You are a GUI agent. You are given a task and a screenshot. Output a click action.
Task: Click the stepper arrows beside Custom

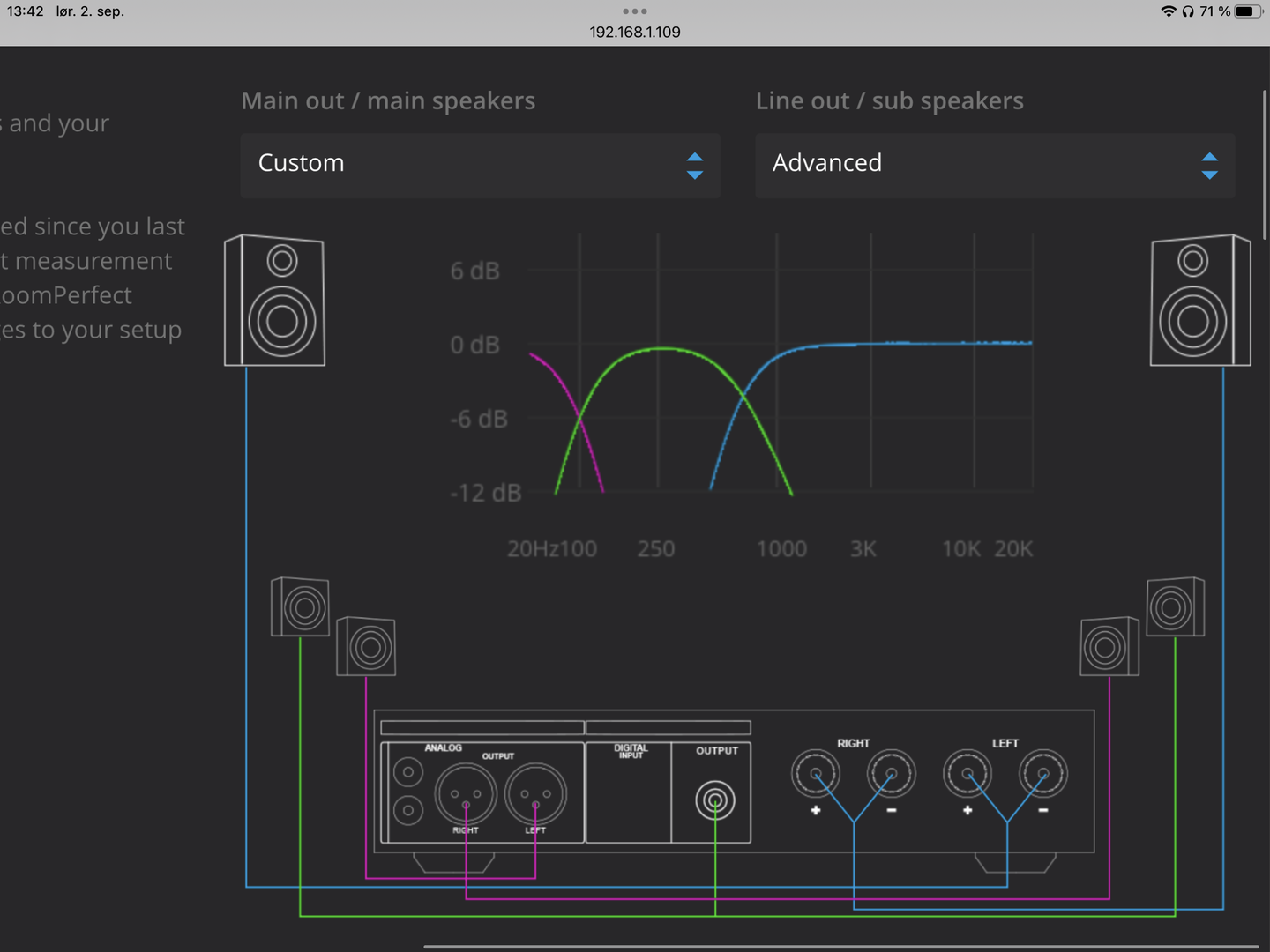point(695,166)
